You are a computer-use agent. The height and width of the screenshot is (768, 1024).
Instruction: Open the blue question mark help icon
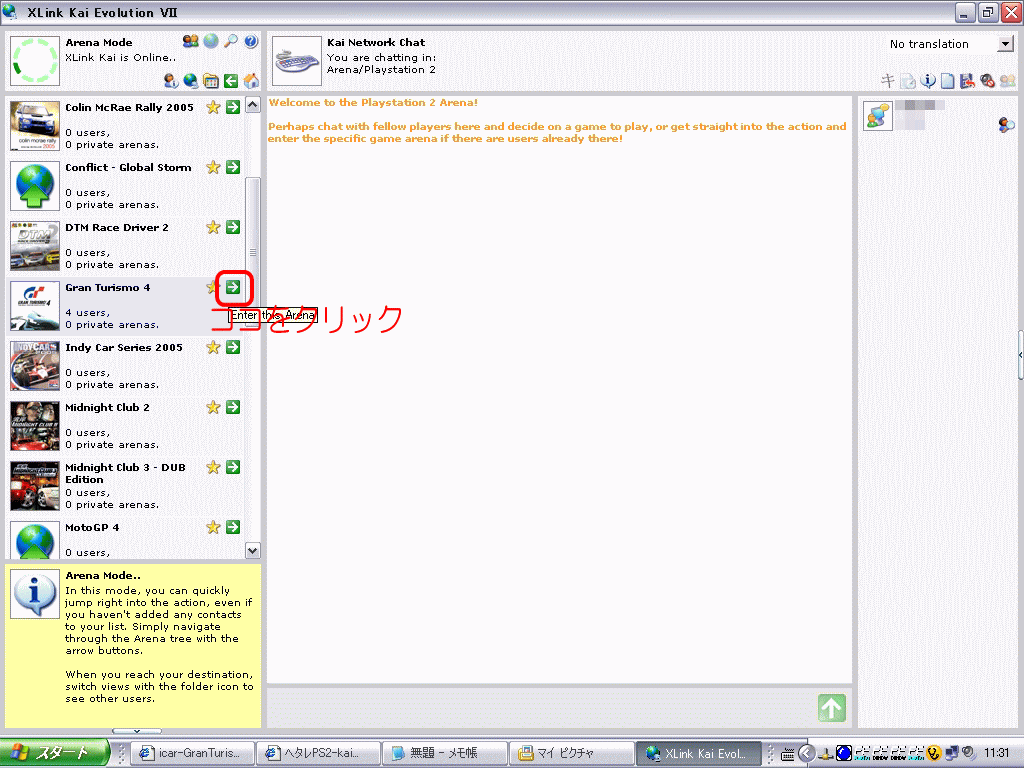[251, 41]
